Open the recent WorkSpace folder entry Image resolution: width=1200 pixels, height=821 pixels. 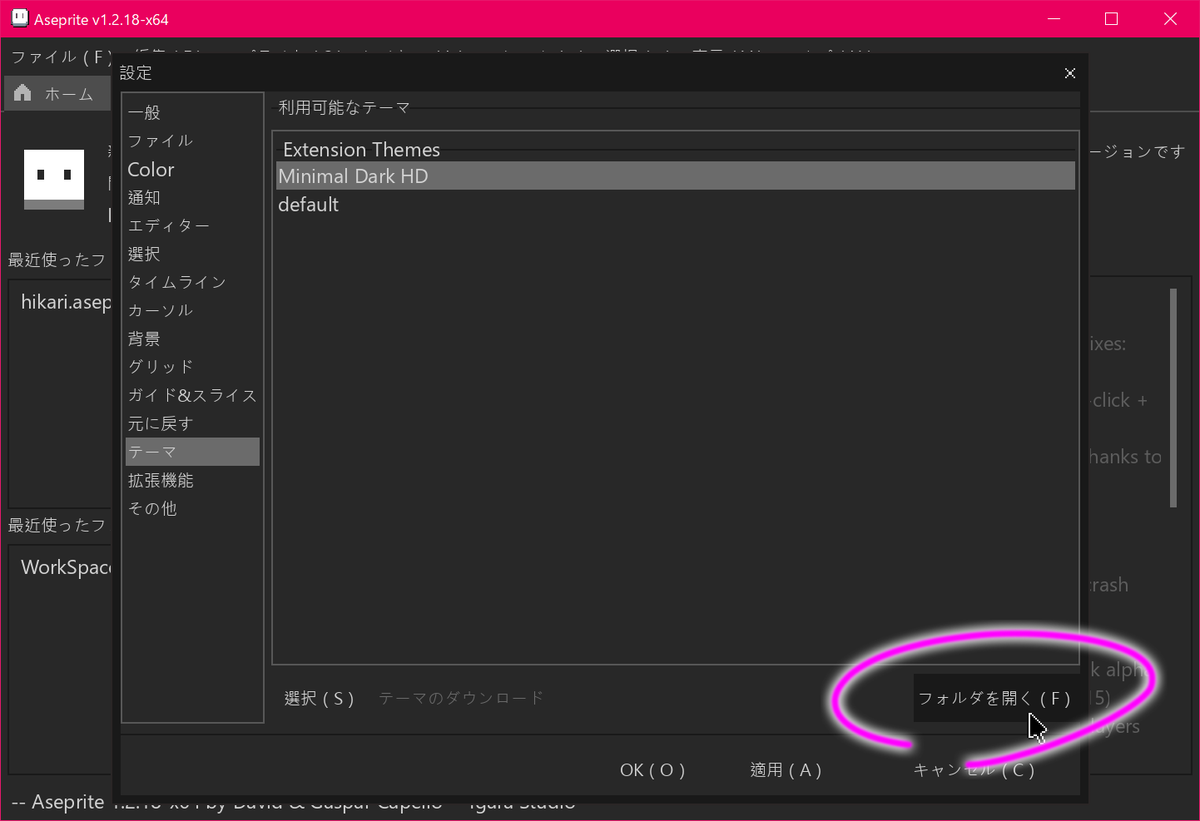point(65,567)
